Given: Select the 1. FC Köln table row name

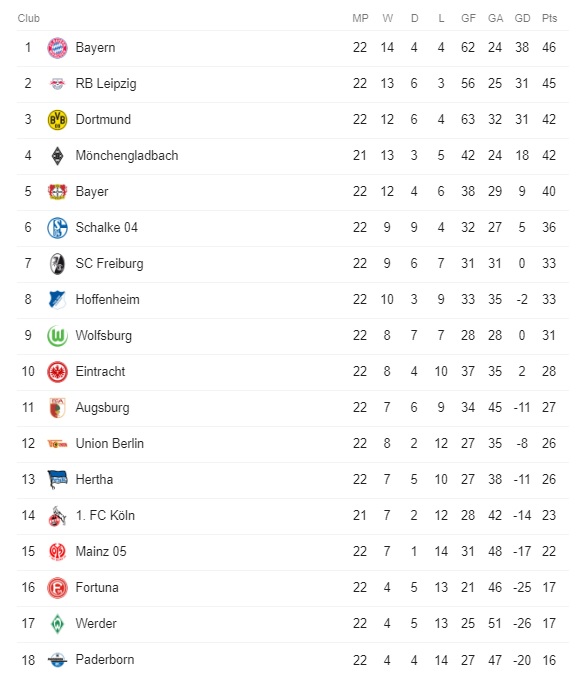Looking at the screenshot, I should [x=105, y=516].
